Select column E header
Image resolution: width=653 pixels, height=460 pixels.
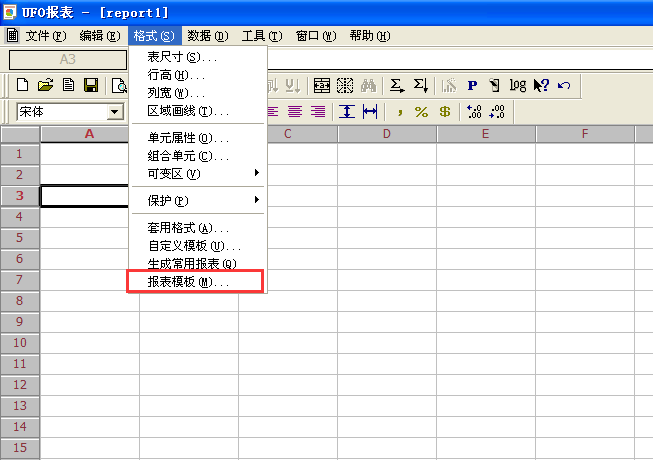click(x=486, y=134)
